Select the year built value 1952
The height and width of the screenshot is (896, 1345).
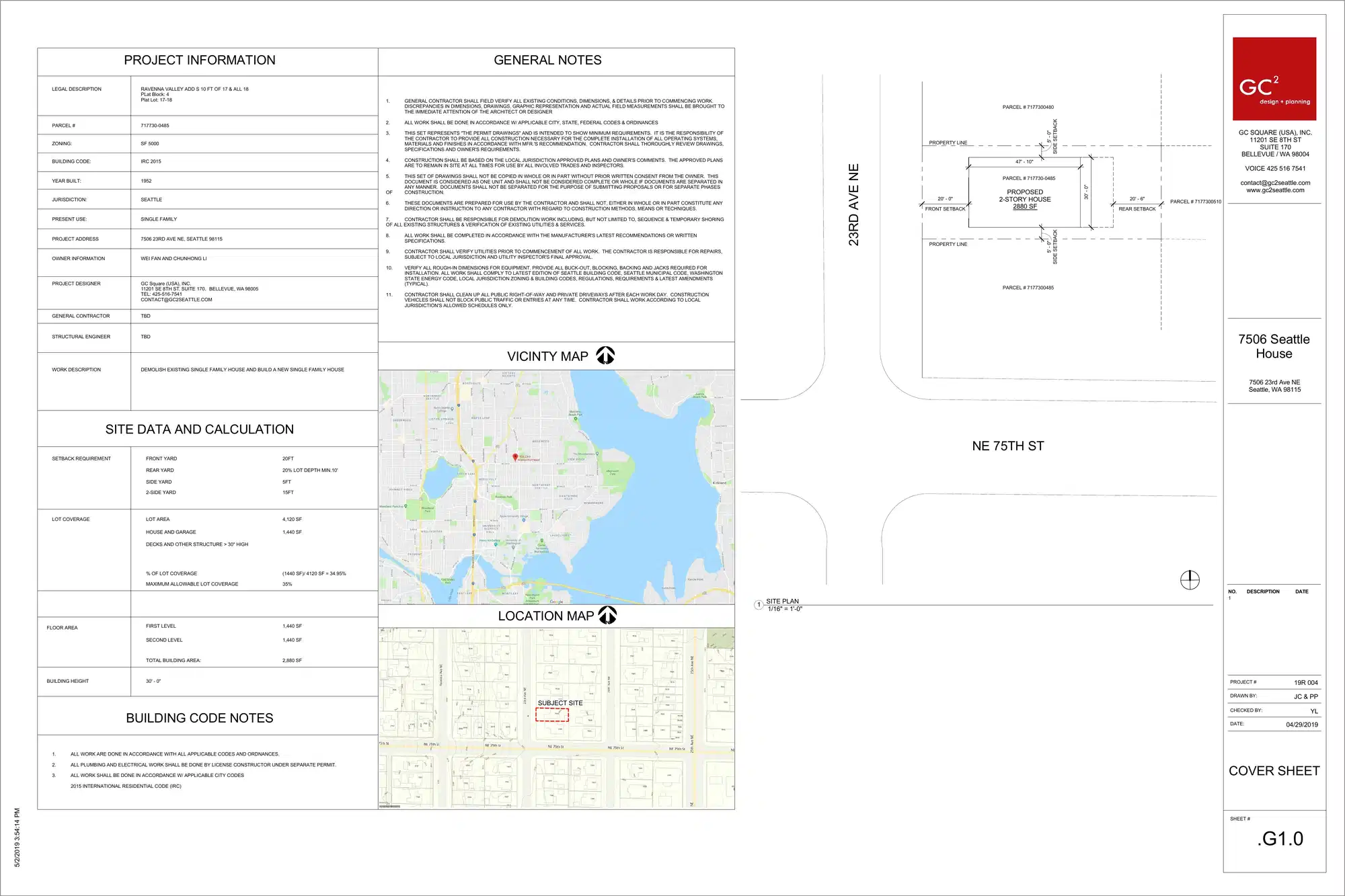(x=146, y=181)
